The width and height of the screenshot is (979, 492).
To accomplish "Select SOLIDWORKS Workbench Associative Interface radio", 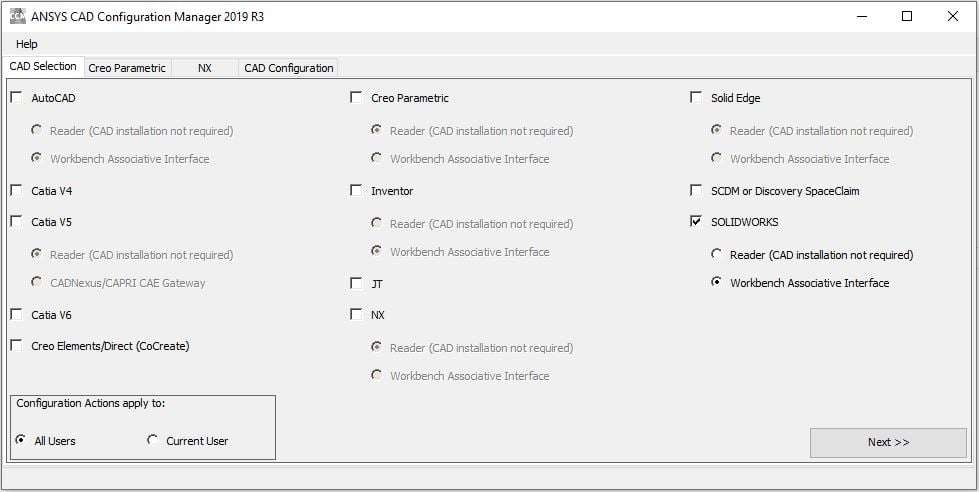I will [x=716, y=282].
